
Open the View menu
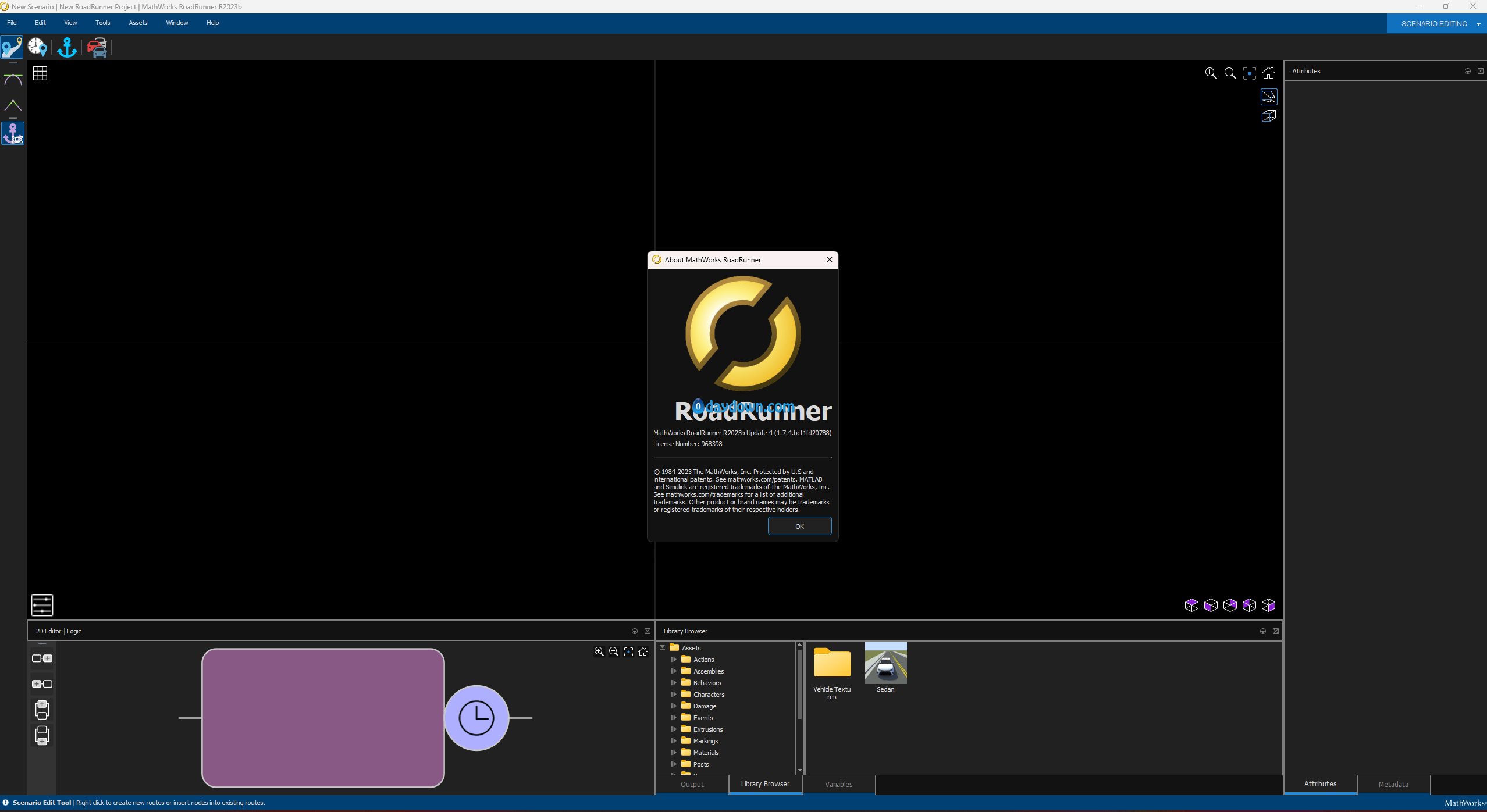[70, 23]
